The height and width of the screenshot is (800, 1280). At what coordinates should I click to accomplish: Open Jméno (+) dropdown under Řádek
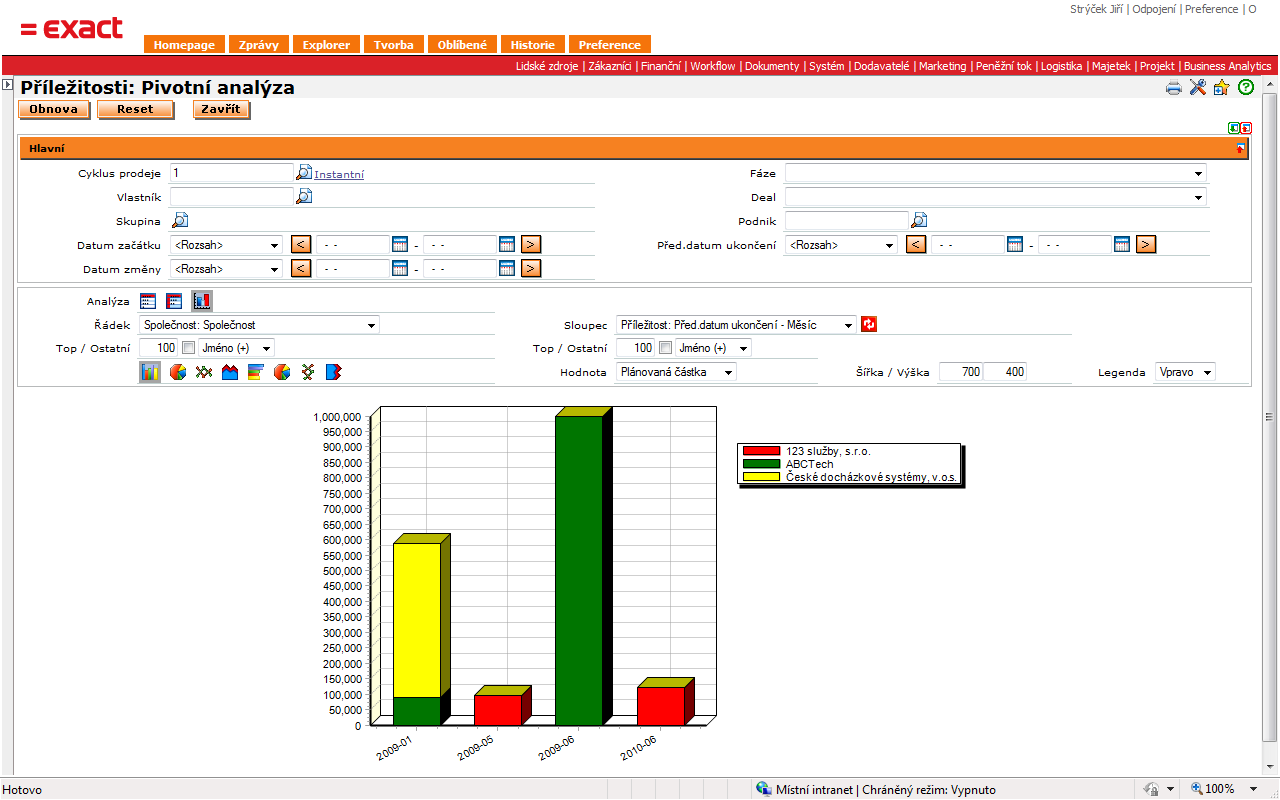coord(237,348)
